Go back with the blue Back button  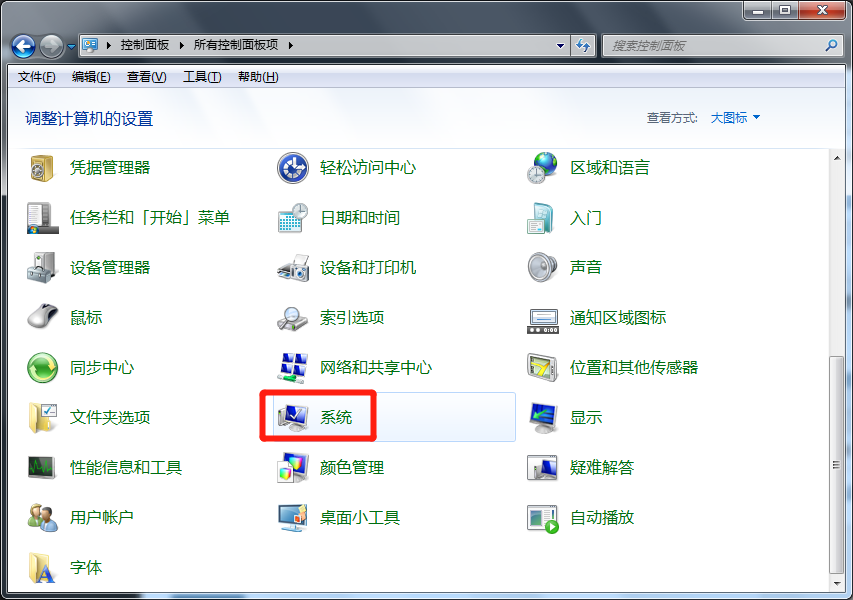point(23,47)
